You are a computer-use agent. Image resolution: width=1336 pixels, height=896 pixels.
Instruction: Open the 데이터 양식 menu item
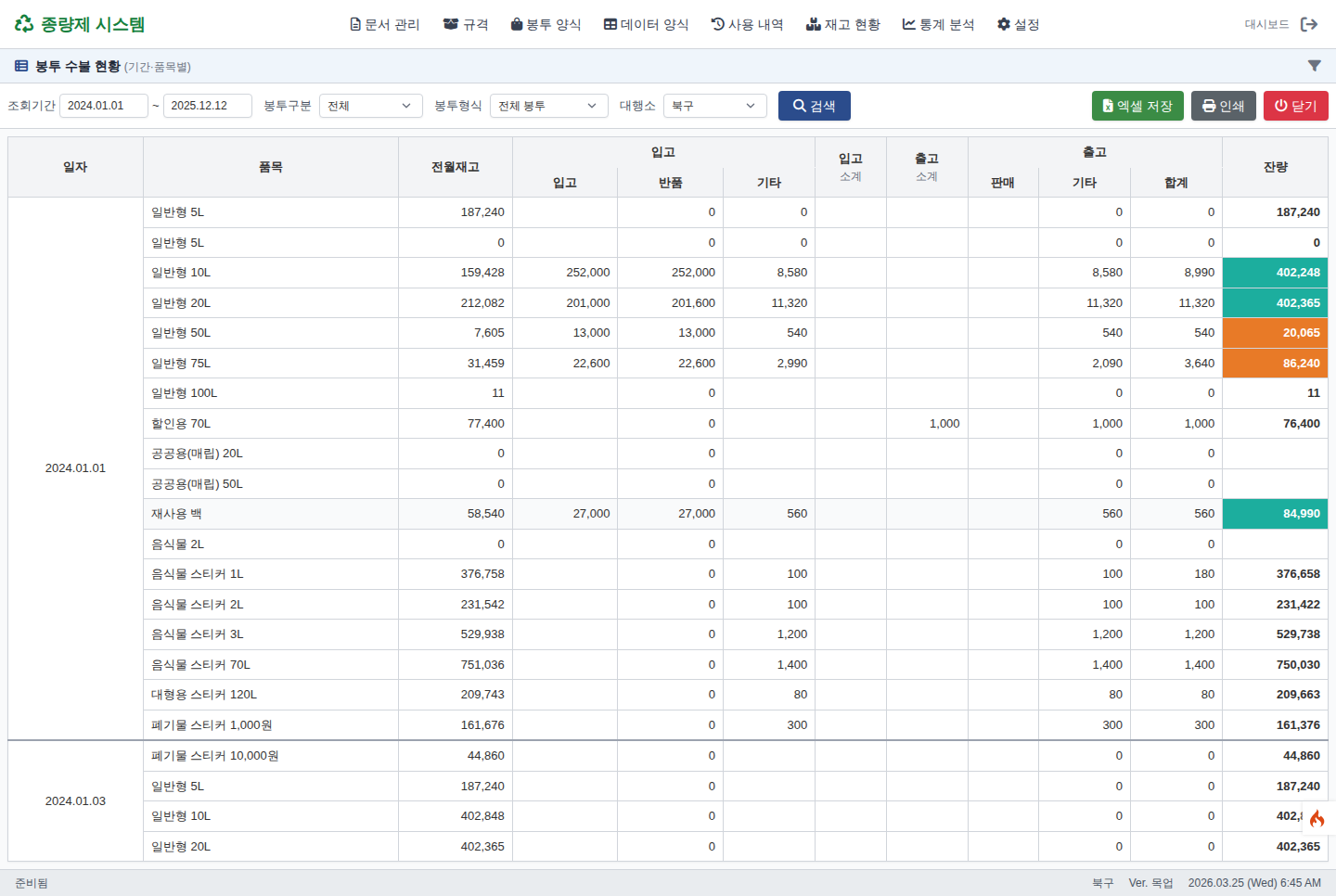[646, 24]
